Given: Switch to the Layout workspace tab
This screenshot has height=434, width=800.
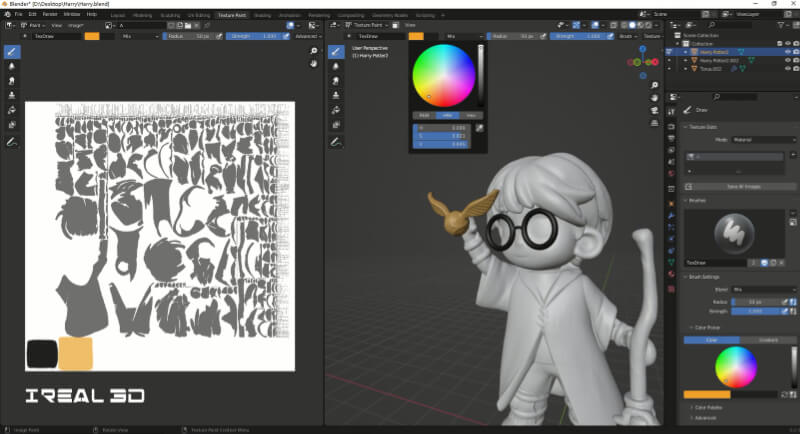Looking at the screenshot, I should [x=118, y=15].
